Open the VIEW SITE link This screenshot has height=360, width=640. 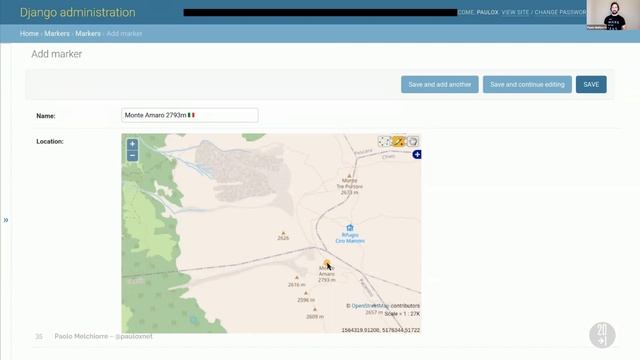(x=515, y=12)
